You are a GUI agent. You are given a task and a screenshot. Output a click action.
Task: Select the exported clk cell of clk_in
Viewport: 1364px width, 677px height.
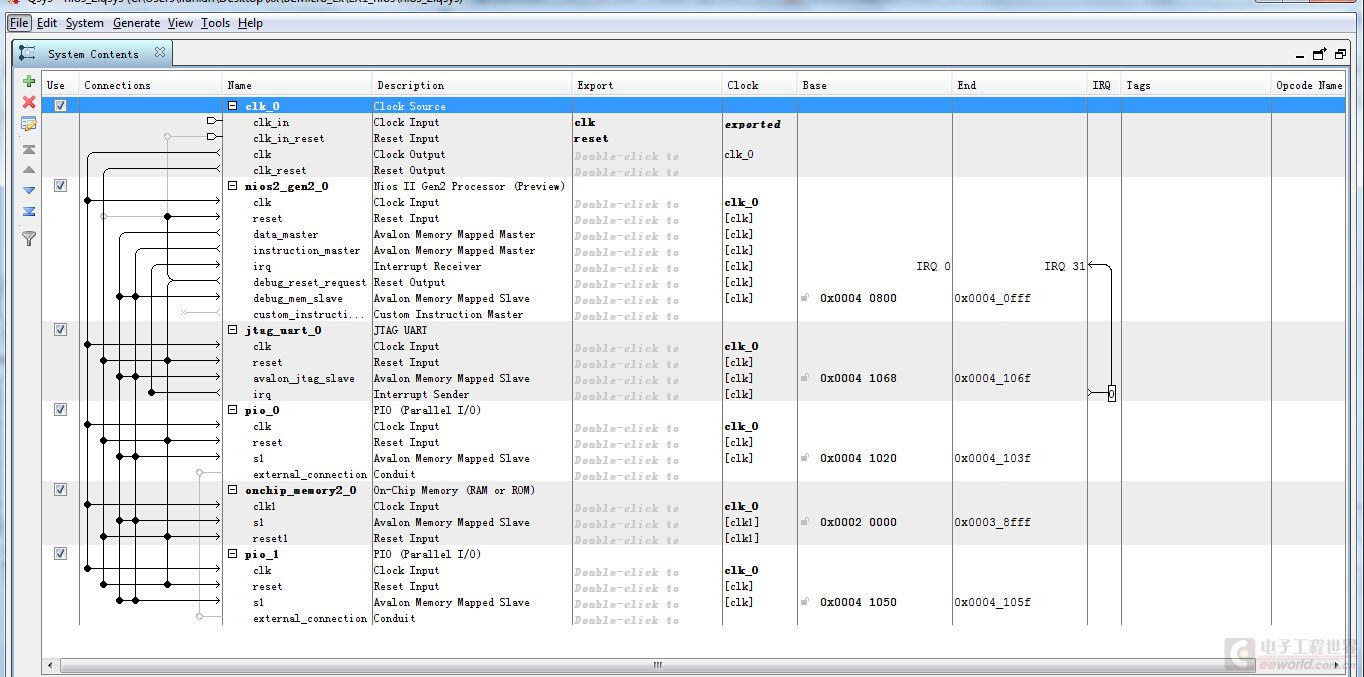[x=647, y=122]
